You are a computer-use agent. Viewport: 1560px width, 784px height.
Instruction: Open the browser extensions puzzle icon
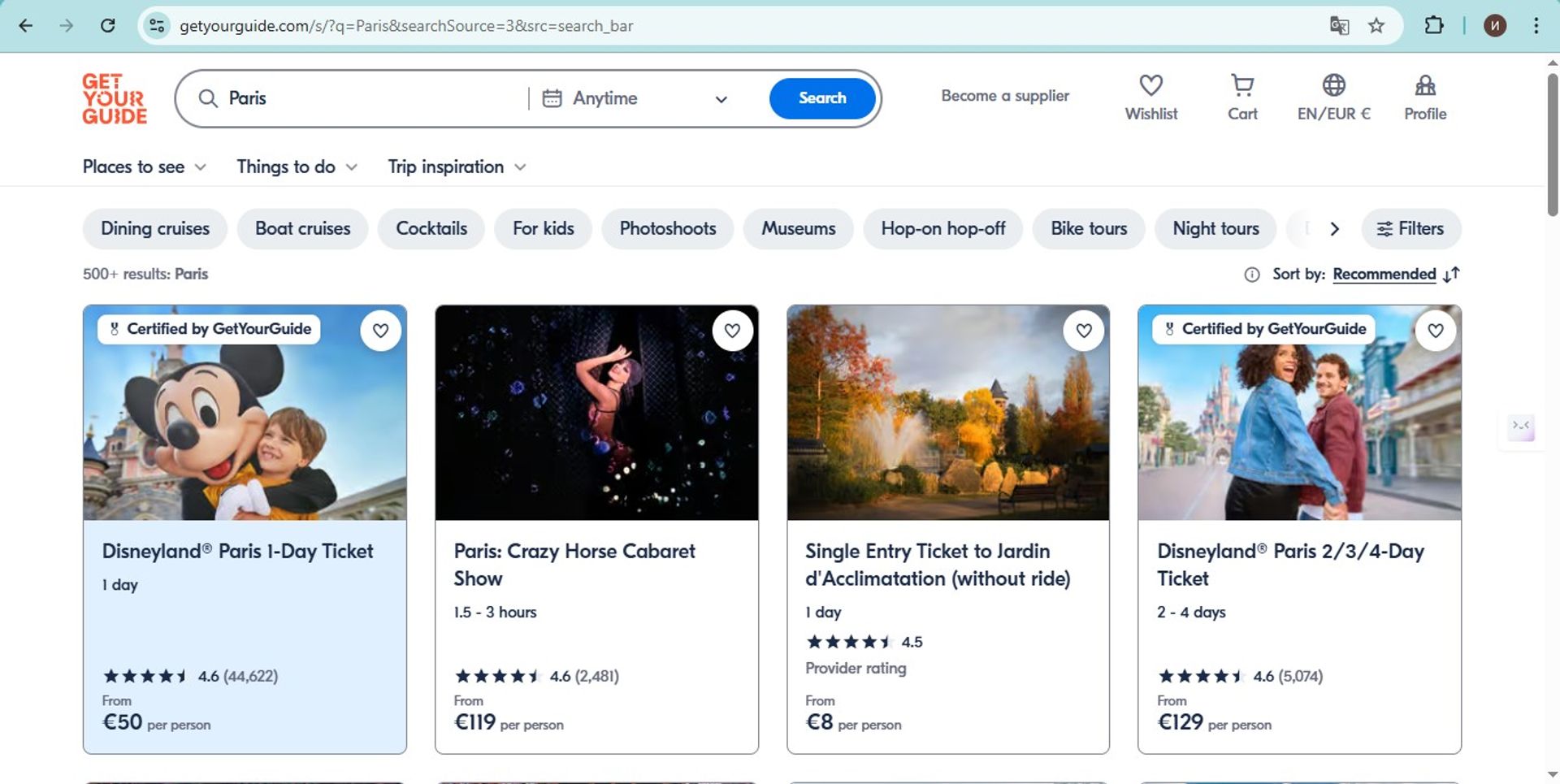[x=1434, y=26]
